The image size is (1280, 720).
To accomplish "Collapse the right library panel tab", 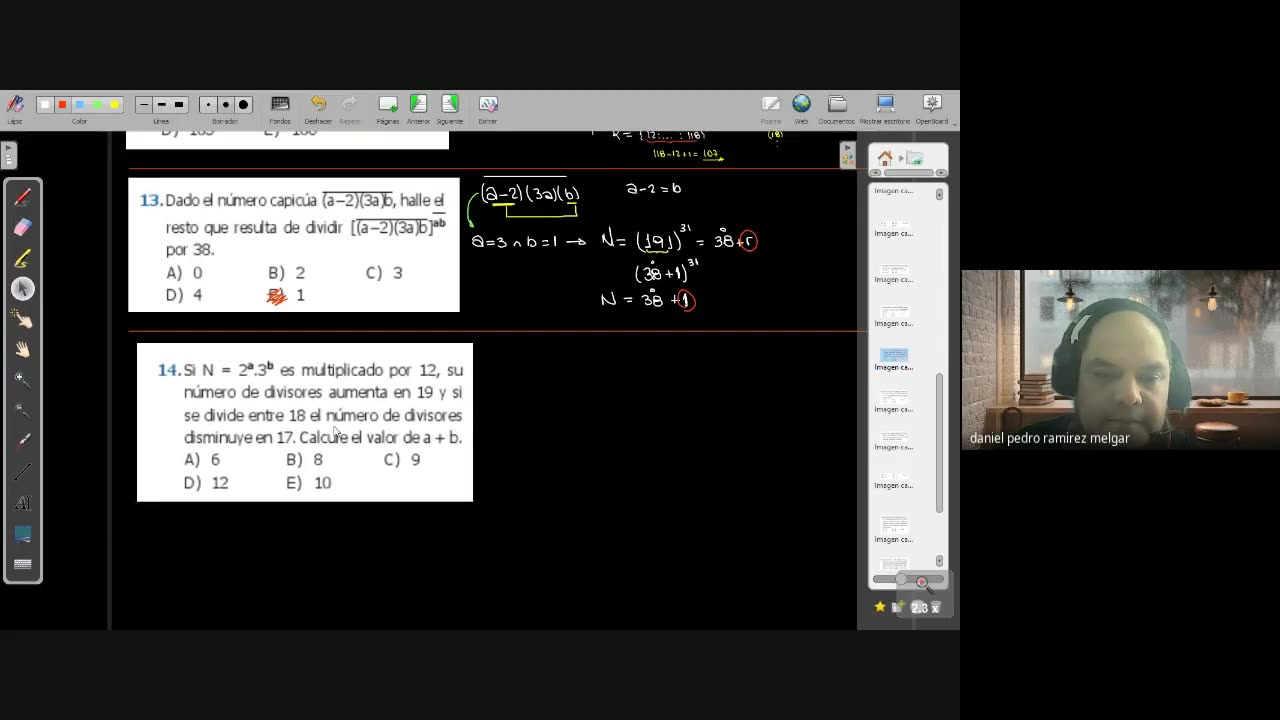I will click(848, 155).
